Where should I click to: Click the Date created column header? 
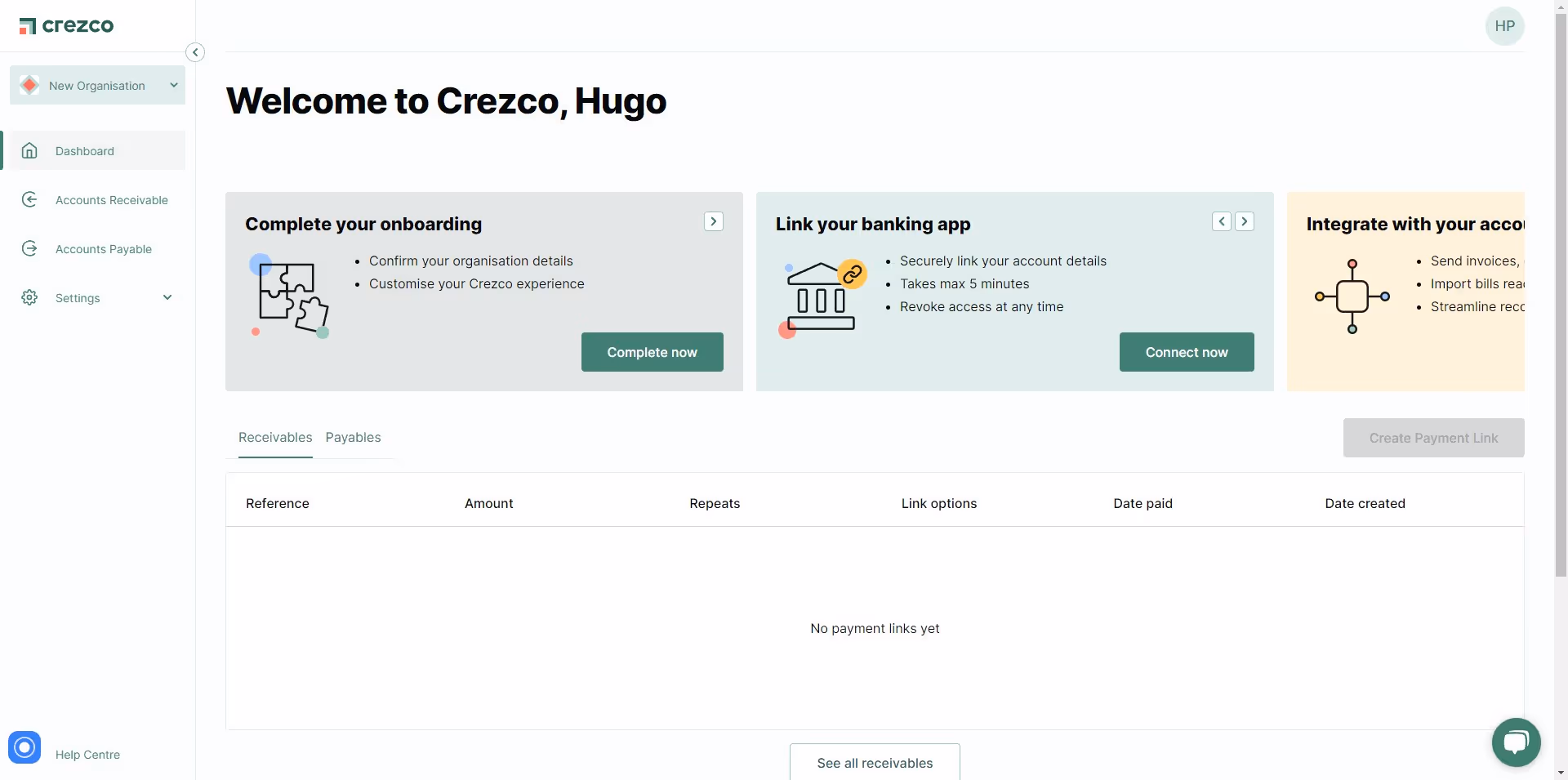[x=1365, y=503]
